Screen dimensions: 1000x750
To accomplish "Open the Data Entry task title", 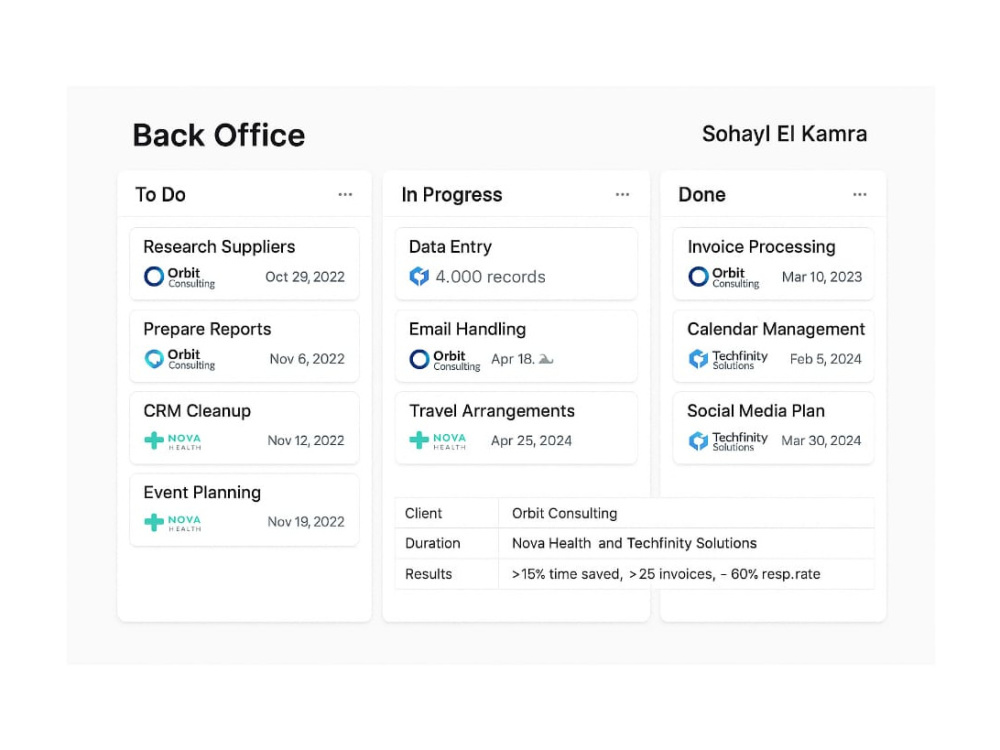I will (450, 247).
